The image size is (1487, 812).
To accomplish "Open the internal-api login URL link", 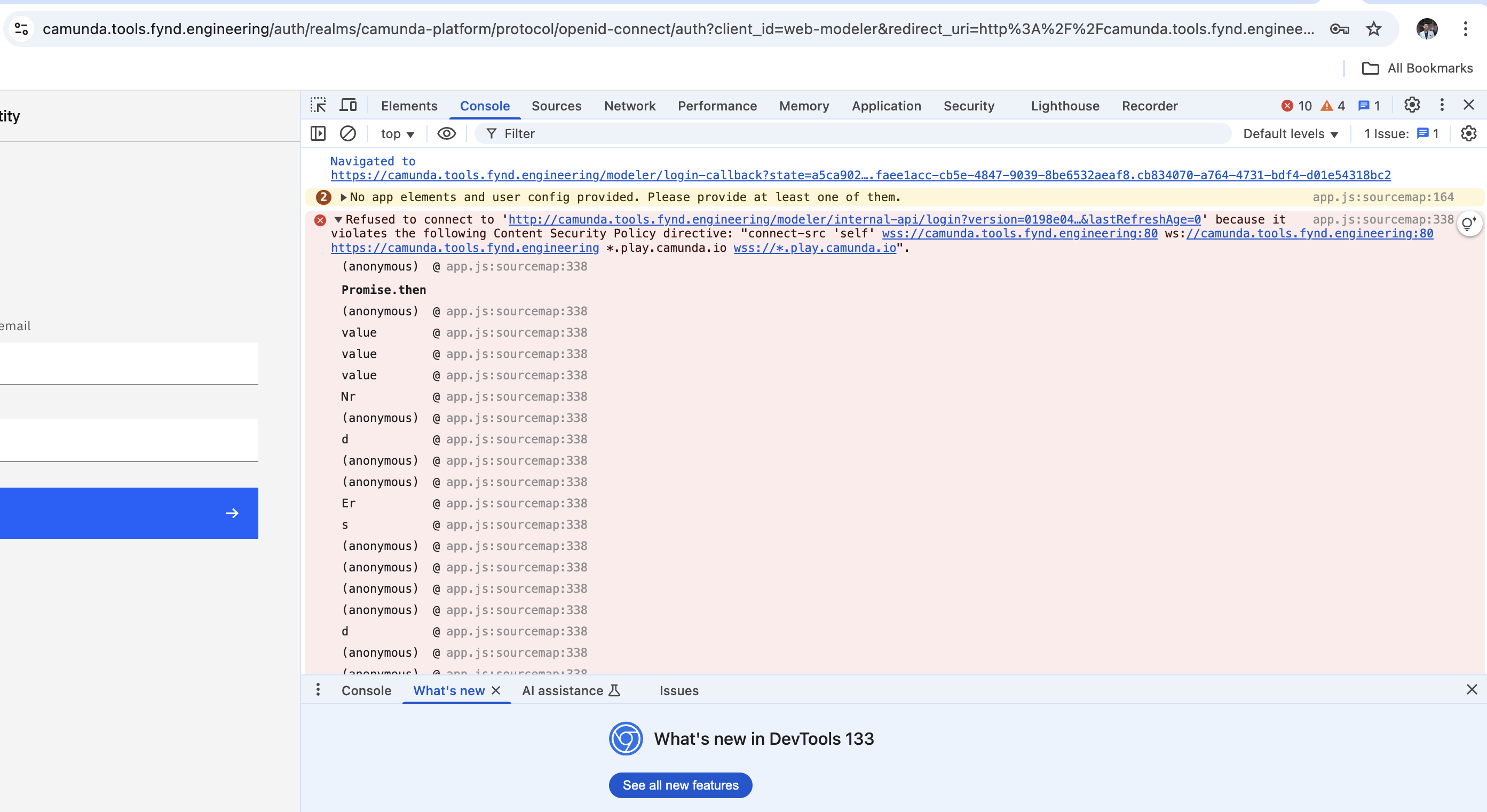I will 854,219.
